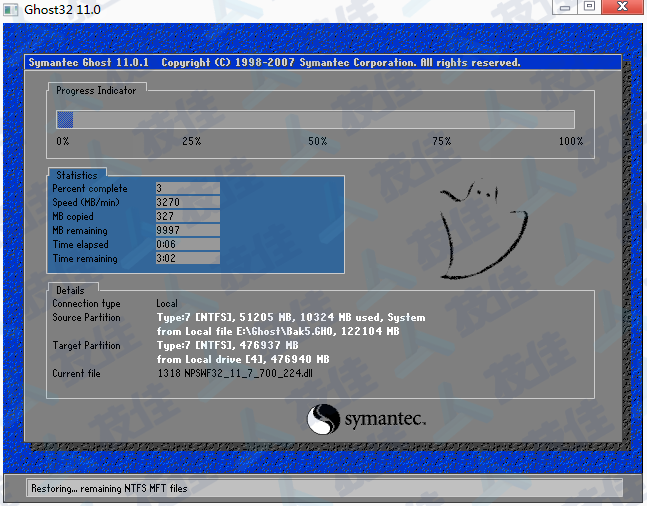647x506 pixels.
Task: Click the Local drive [4] line
Action: (243, 359)
